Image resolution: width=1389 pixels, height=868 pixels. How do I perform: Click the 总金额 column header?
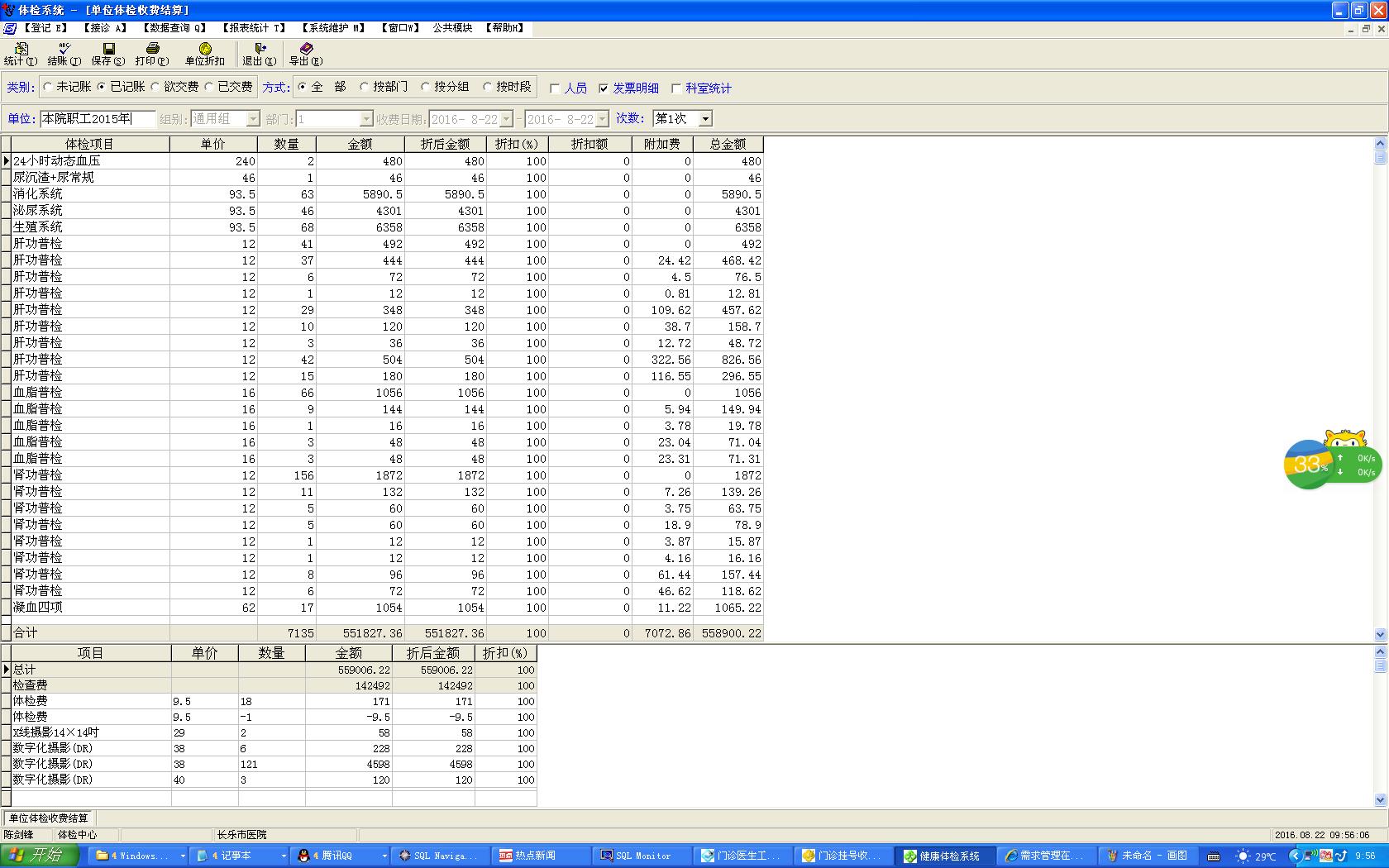pyautogui.click(x=728, y=144)
